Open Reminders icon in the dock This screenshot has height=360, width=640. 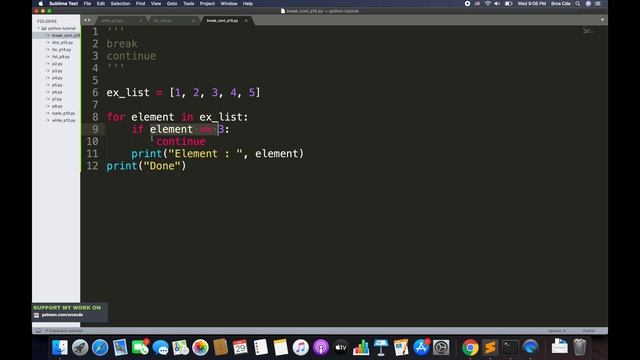point(260,347)
